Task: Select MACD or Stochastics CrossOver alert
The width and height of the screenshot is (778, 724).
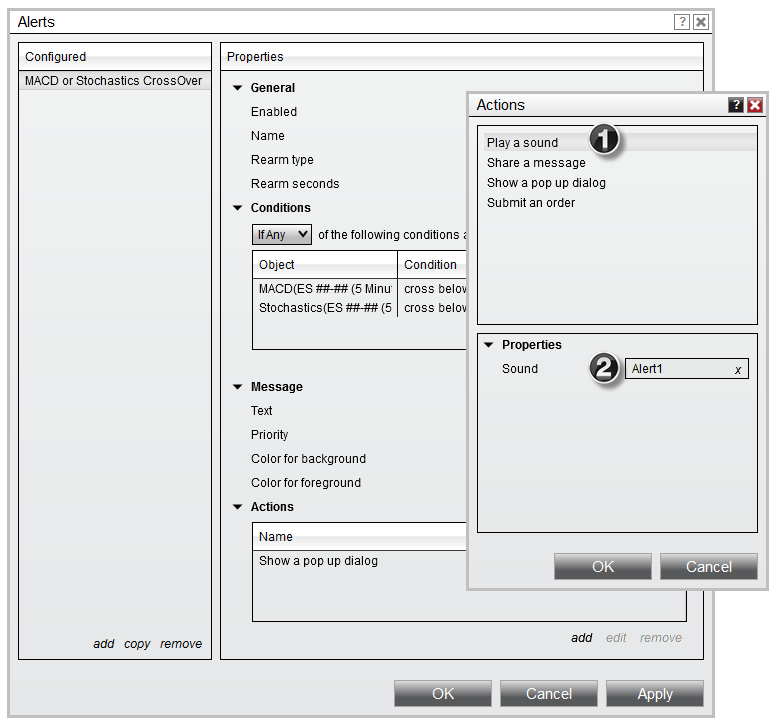Action: (x=114, y=81)
